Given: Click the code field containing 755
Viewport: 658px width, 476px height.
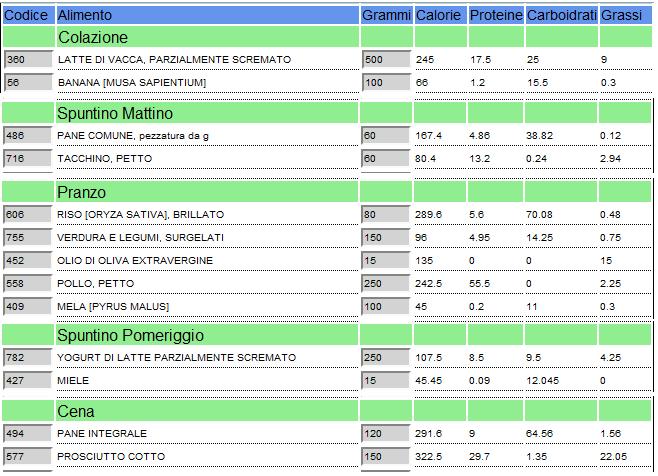Looking at the screenshot, I should [28, 238].
